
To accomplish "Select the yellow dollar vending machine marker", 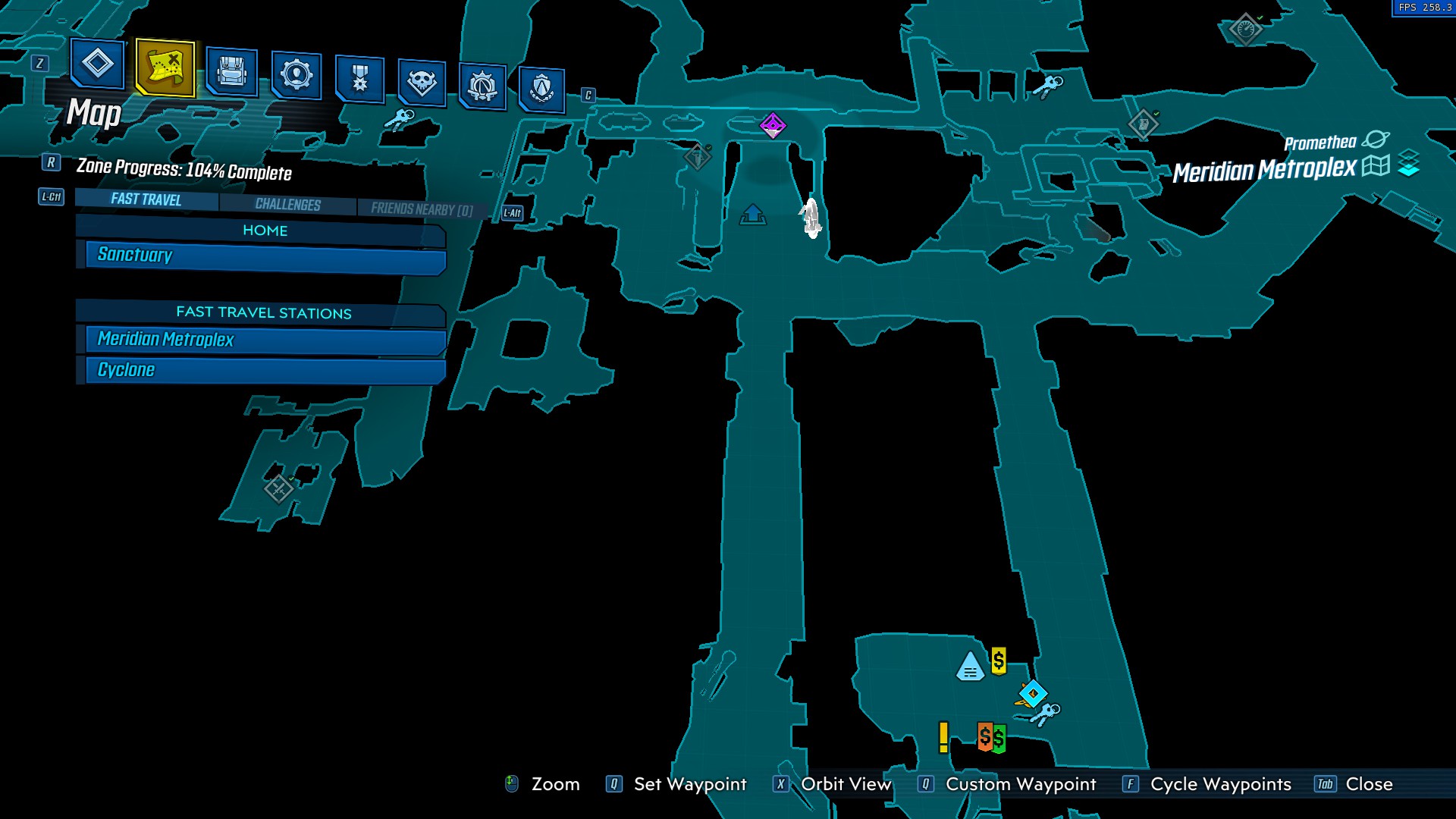I will [999, 661].
